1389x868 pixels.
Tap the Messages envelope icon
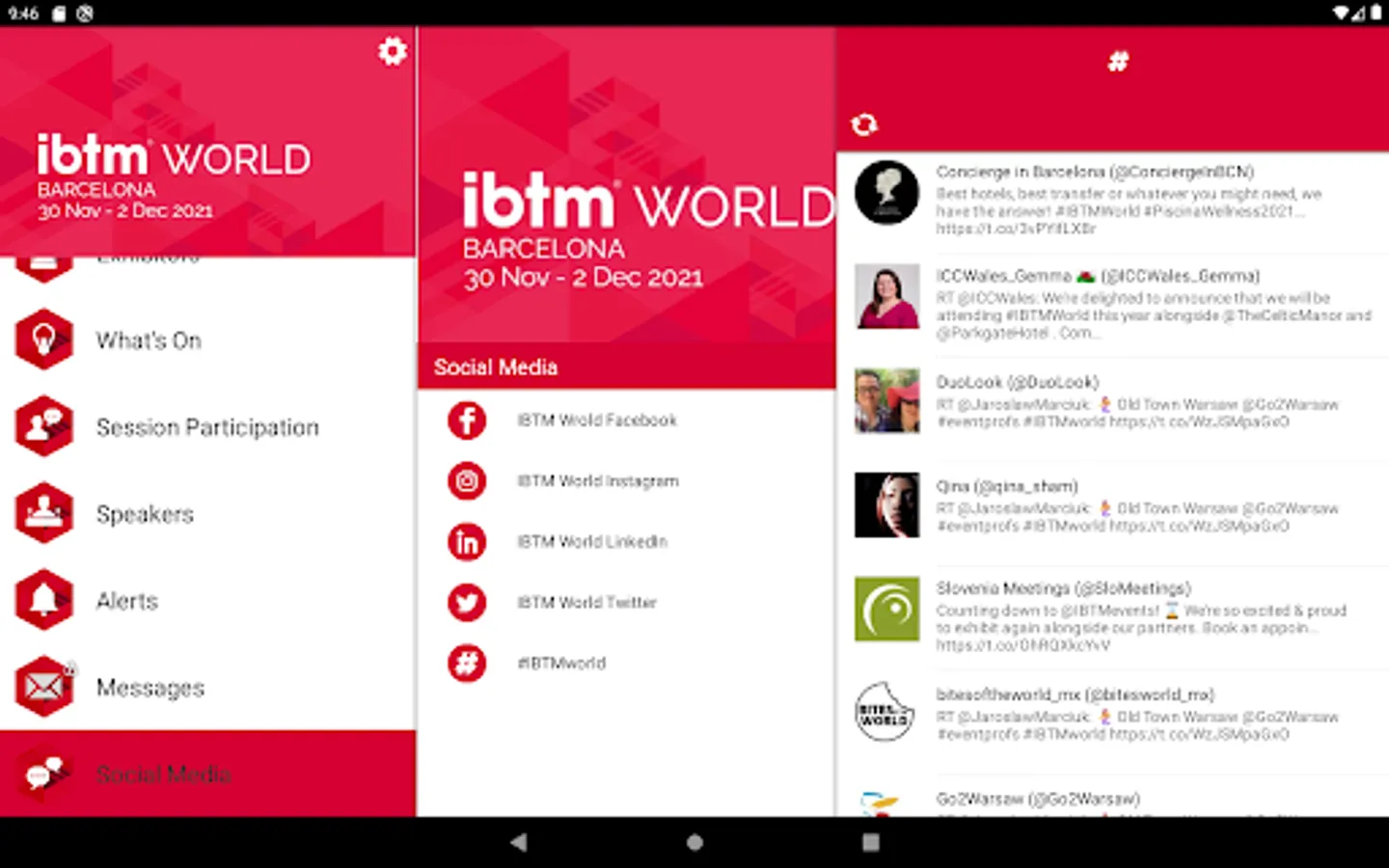pyautogui.click(x=43, y=687)
